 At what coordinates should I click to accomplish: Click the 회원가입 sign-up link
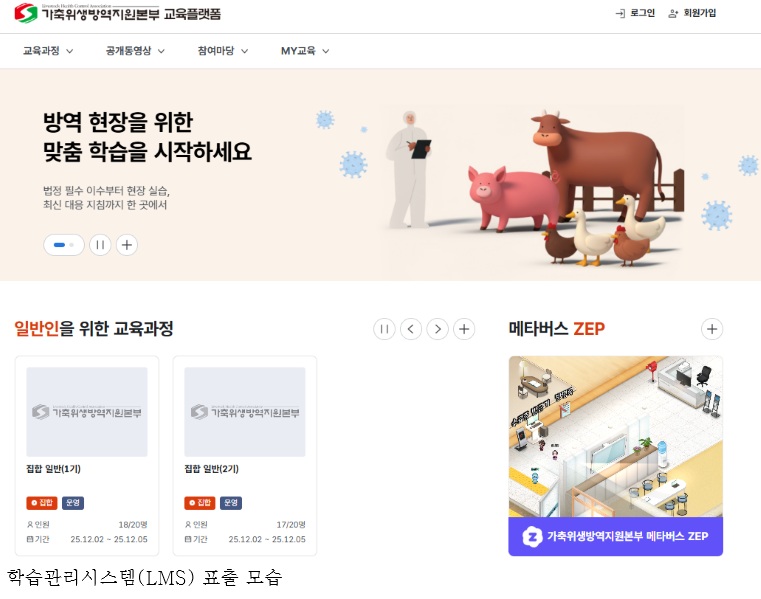692,13
